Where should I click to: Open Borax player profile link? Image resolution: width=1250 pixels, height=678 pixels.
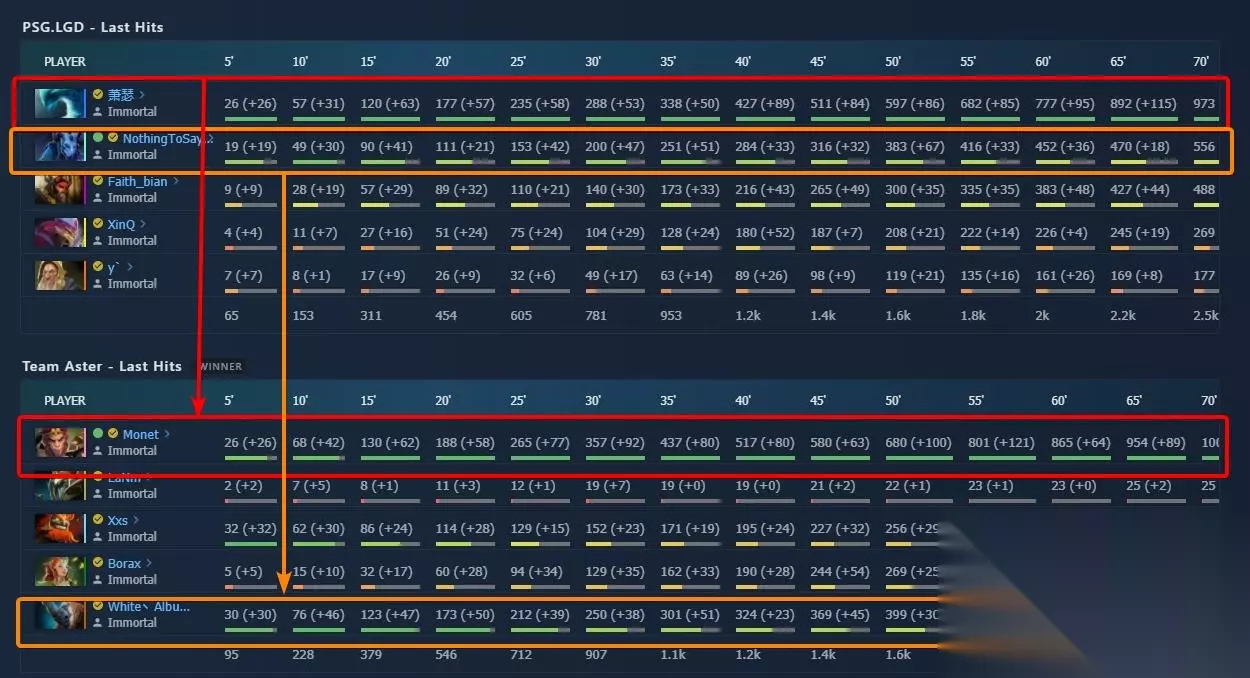(124, 563)
